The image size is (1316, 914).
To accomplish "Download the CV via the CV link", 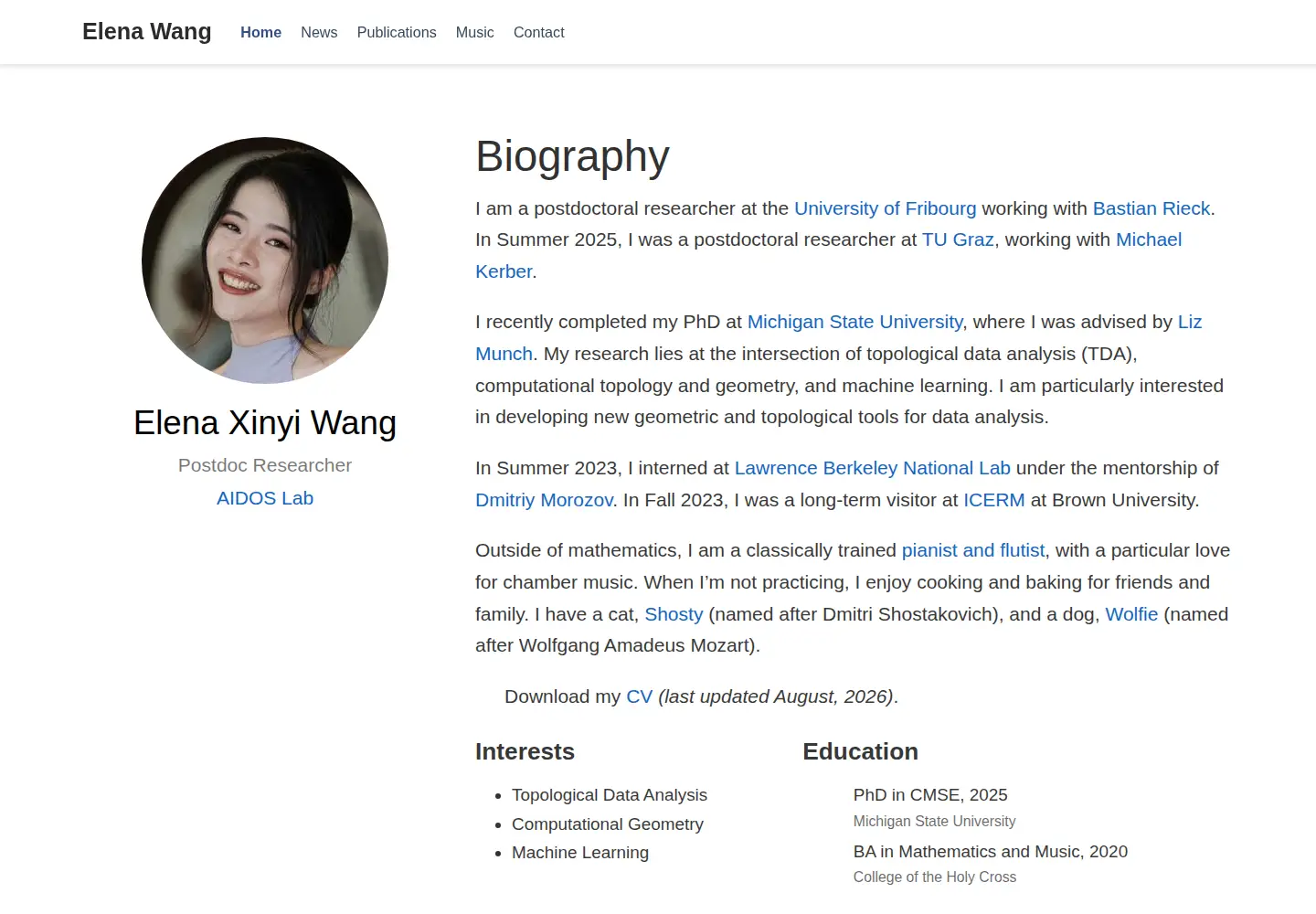I will pyautogui.click(x=640, y=696).
